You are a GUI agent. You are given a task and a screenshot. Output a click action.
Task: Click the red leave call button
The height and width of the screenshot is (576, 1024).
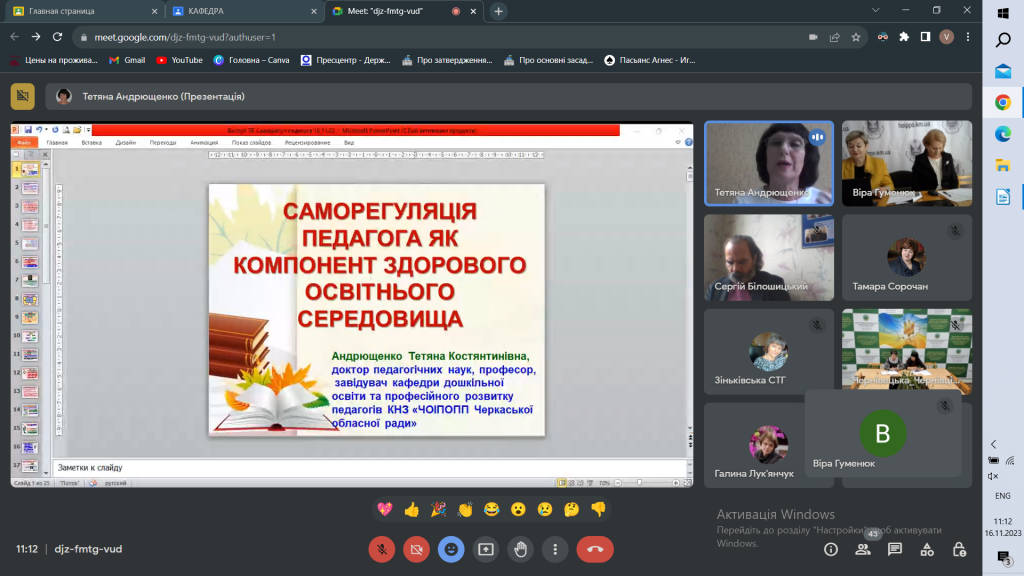[594, 549]
